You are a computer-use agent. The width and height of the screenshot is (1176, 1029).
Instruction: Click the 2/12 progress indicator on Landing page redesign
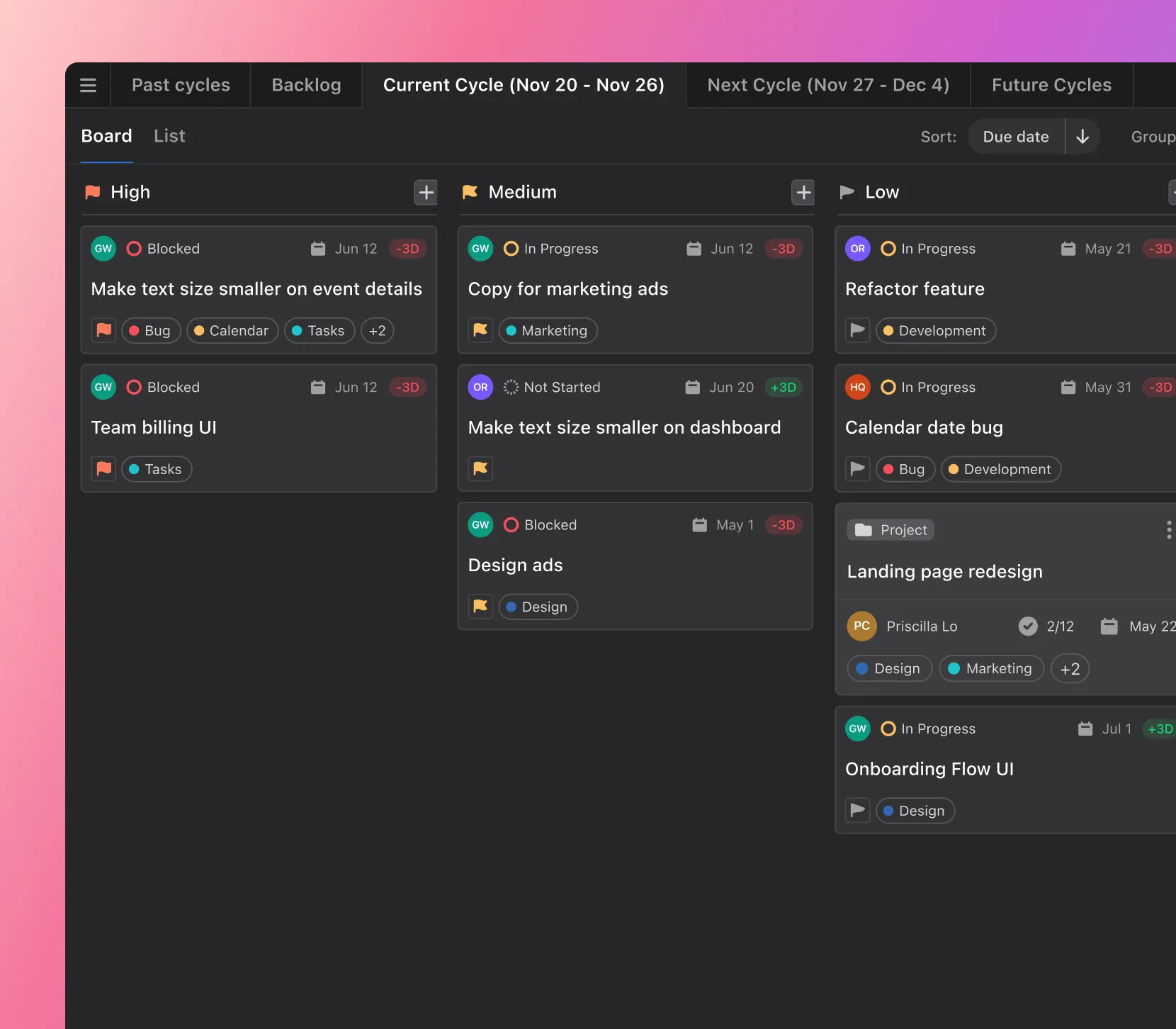pos(1059,626)
